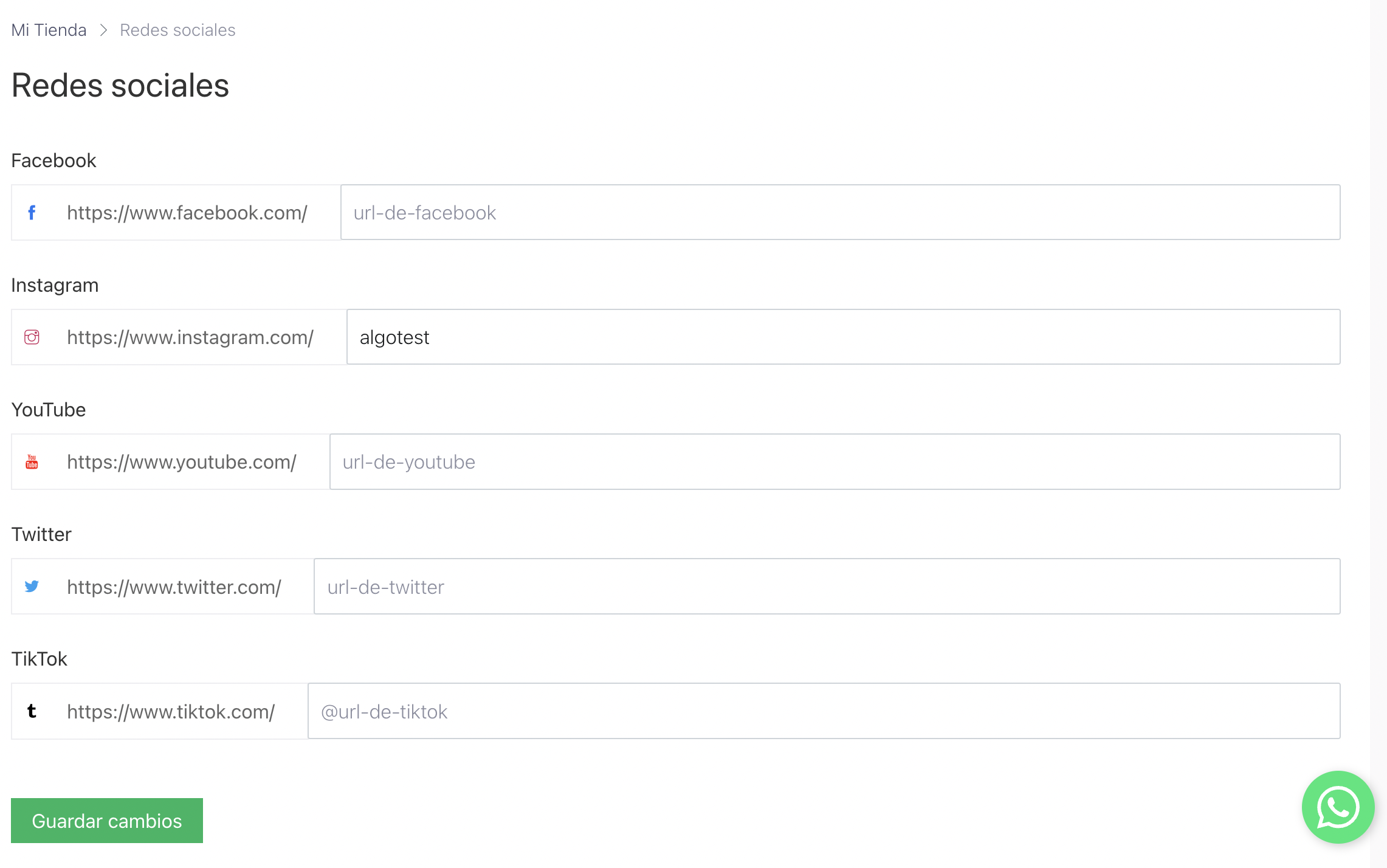Click the https://www.twitter.com/ prefix label
Image resolution: width=1387 pixels, height=868 pixels.
(174, 587)
